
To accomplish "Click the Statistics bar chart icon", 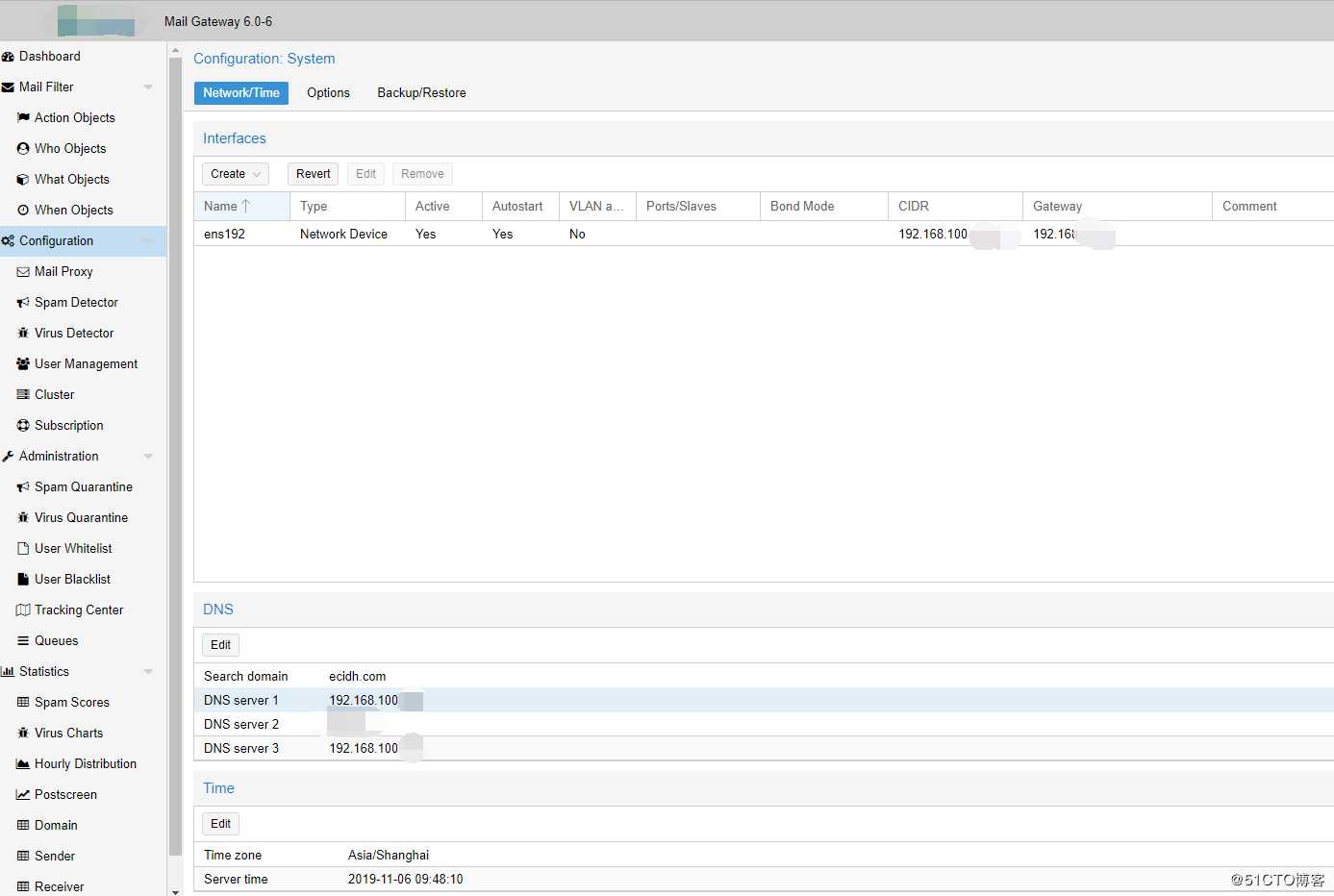I will 8,672.
